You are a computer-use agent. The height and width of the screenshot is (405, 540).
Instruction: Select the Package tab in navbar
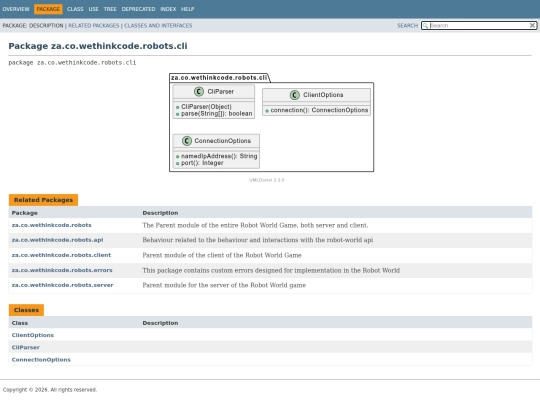[48, 9]
